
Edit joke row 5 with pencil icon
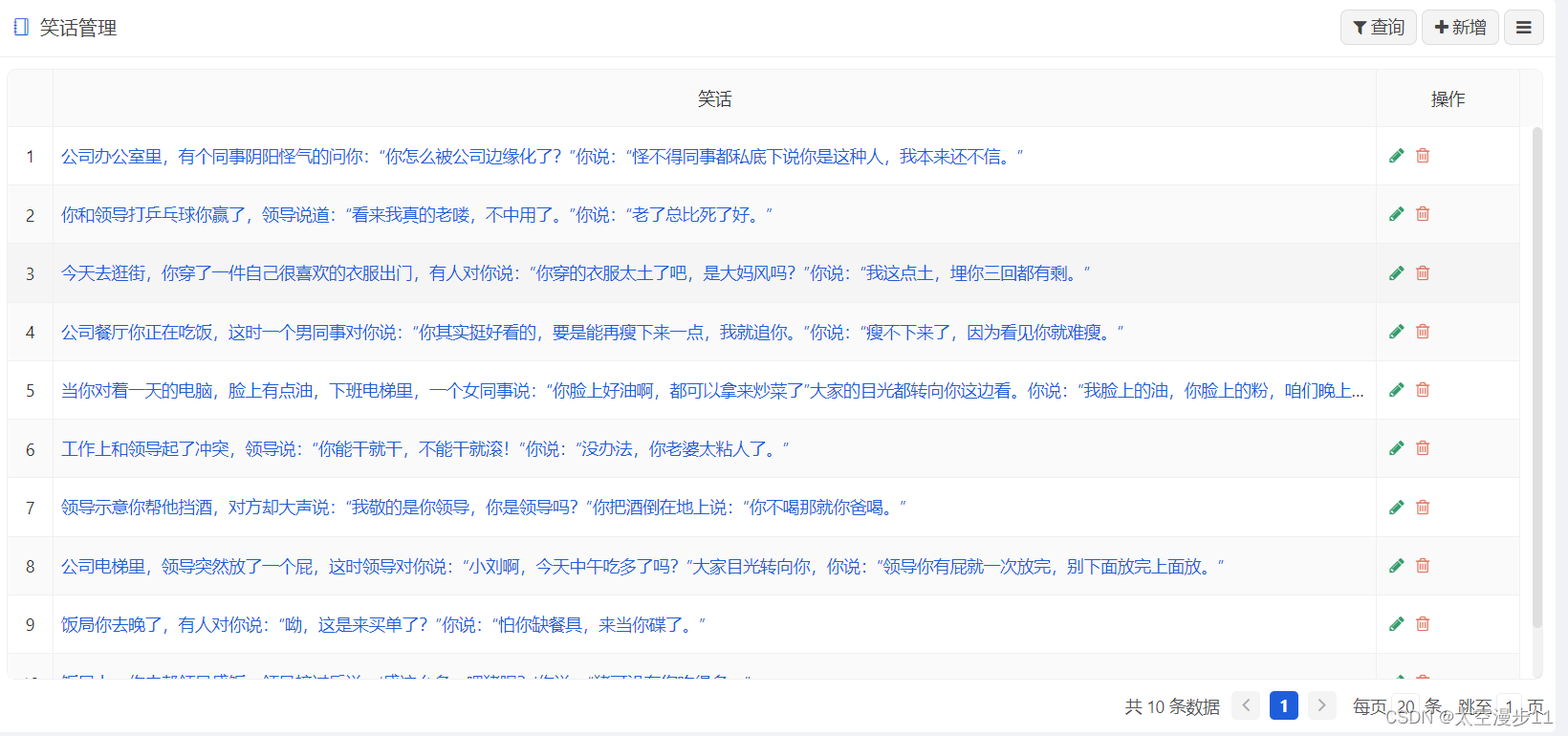[x=1397, y=390]
